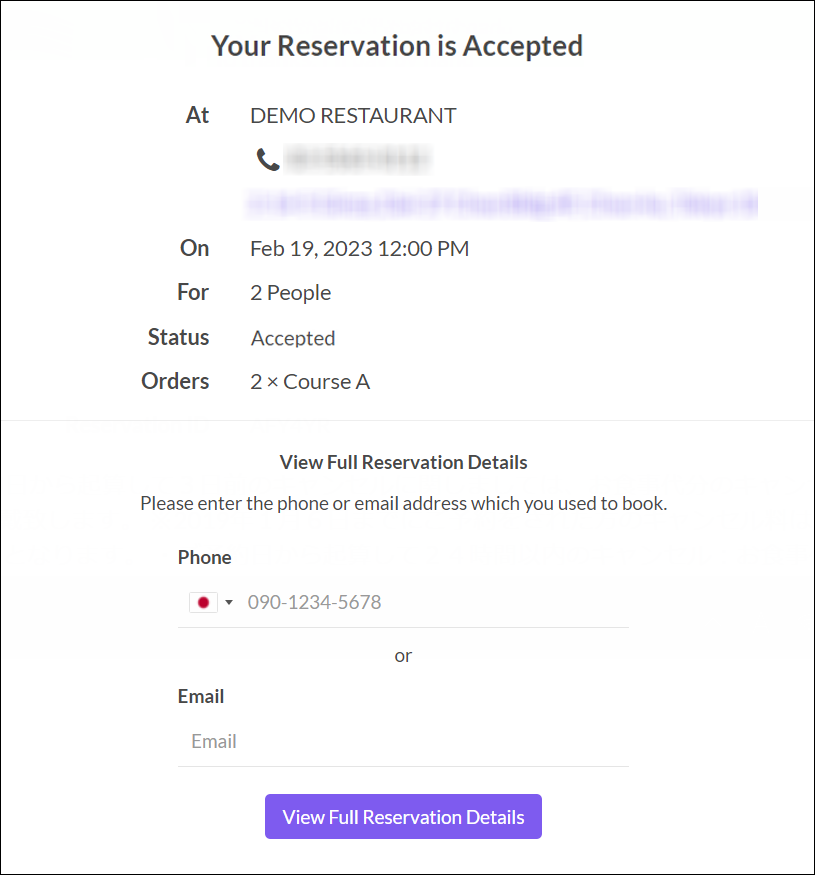Focus the Email input field
This screenshot has height=875, width=815.
[x=403, y=741]
